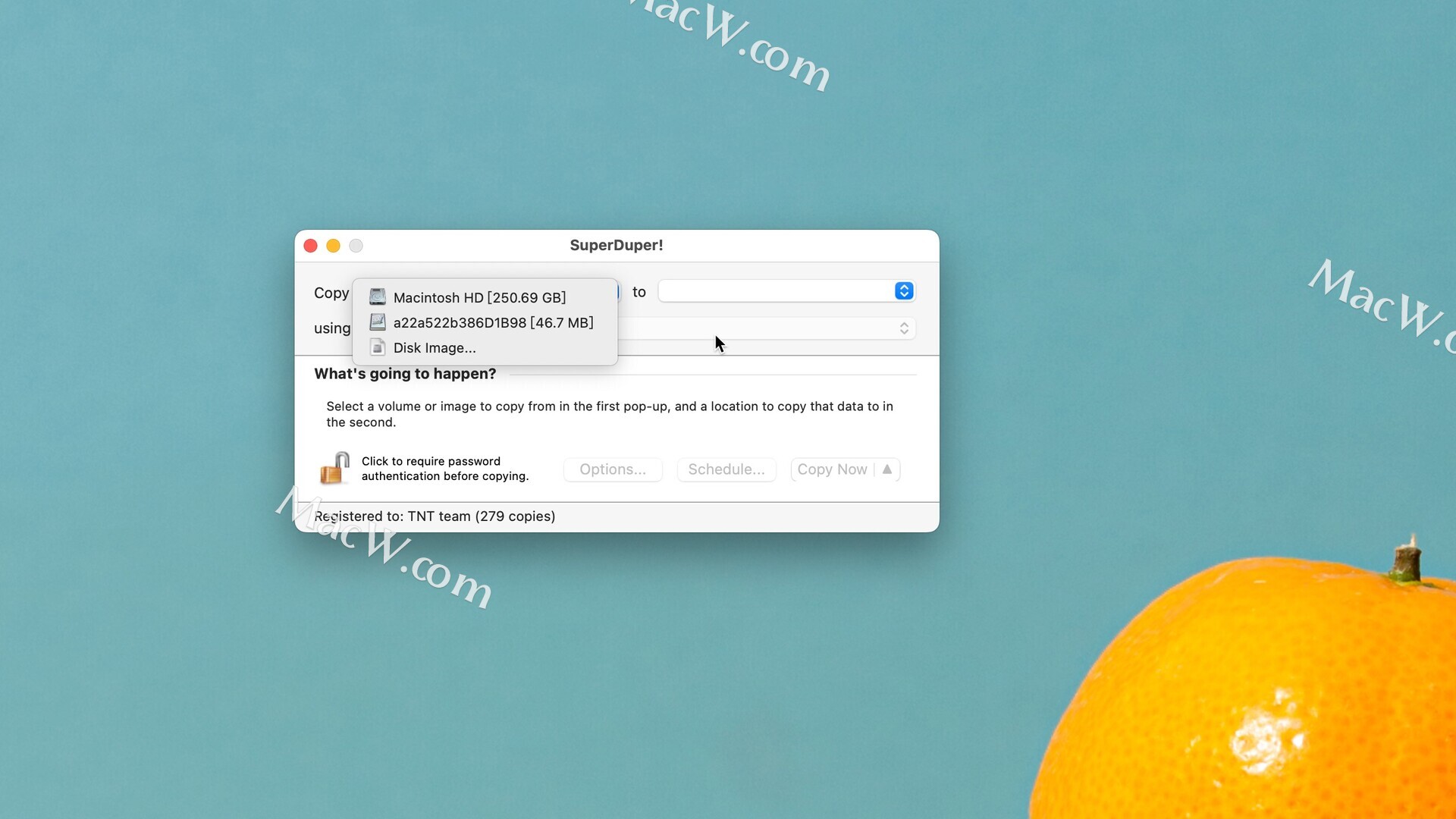Expand the 'using' script pop-up arrows

pos(903,328)
